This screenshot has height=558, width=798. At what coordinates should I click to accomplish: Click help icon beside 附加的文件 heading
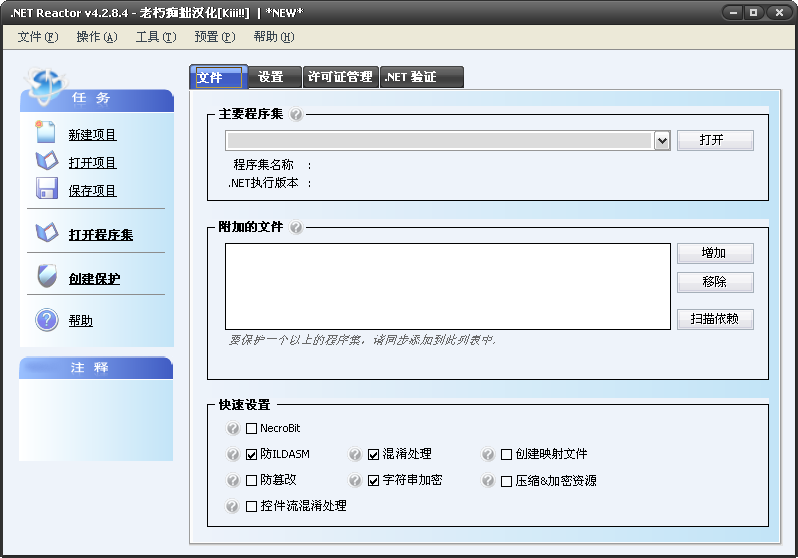pos(296,227)
